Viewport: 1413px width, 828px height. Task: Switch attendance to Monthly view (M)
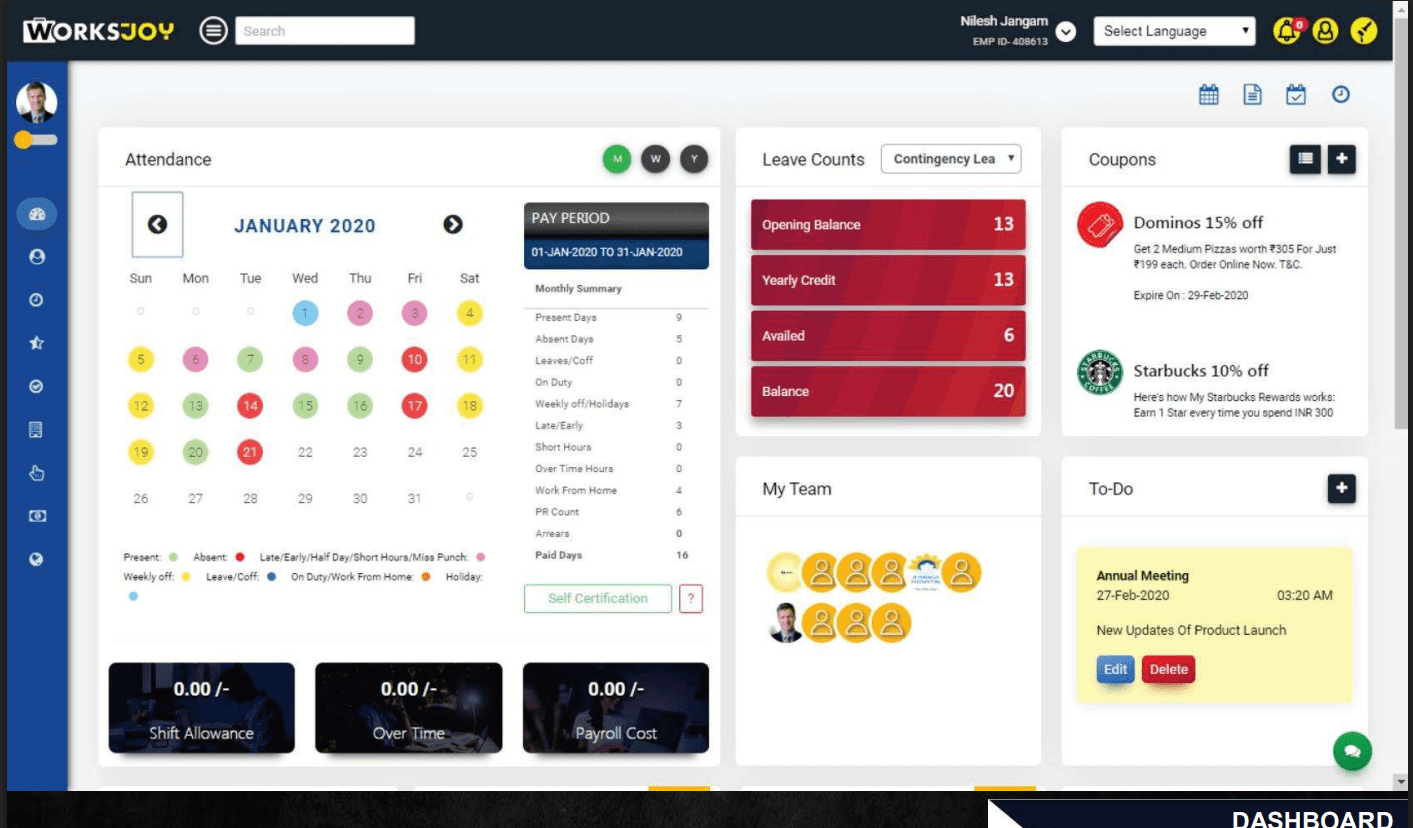point(617,159)
